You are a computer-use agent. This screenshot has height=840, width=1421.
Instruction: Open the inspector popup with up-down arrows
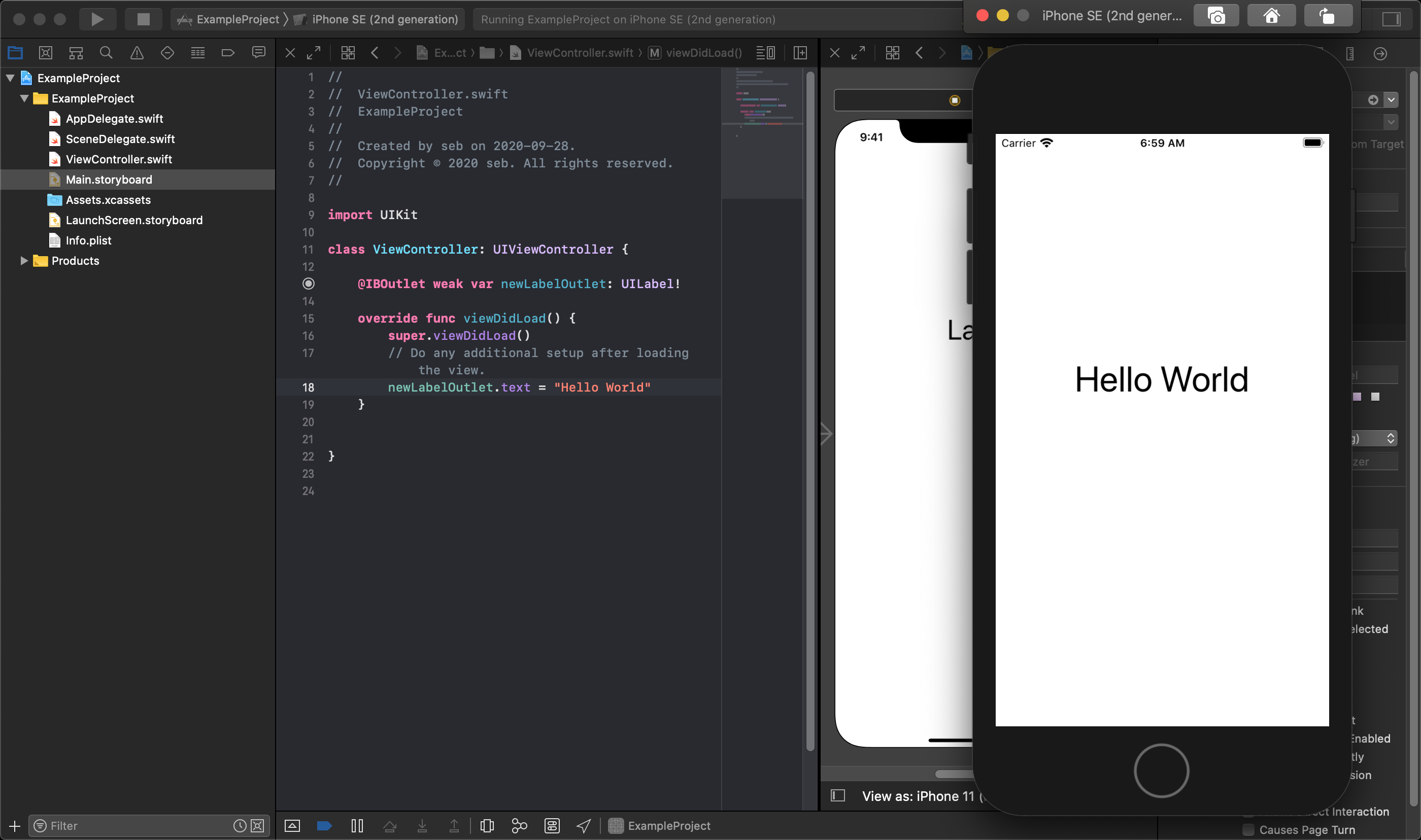pos(1391,438)
